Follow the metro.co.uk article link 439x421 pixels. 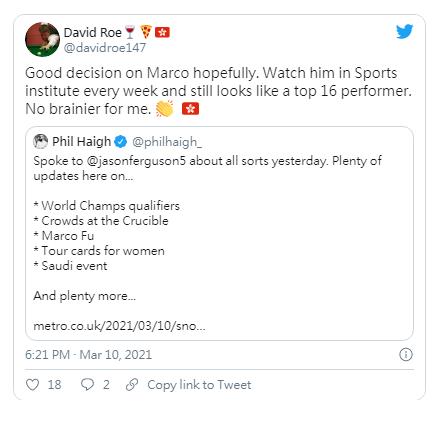coord(119,326)
